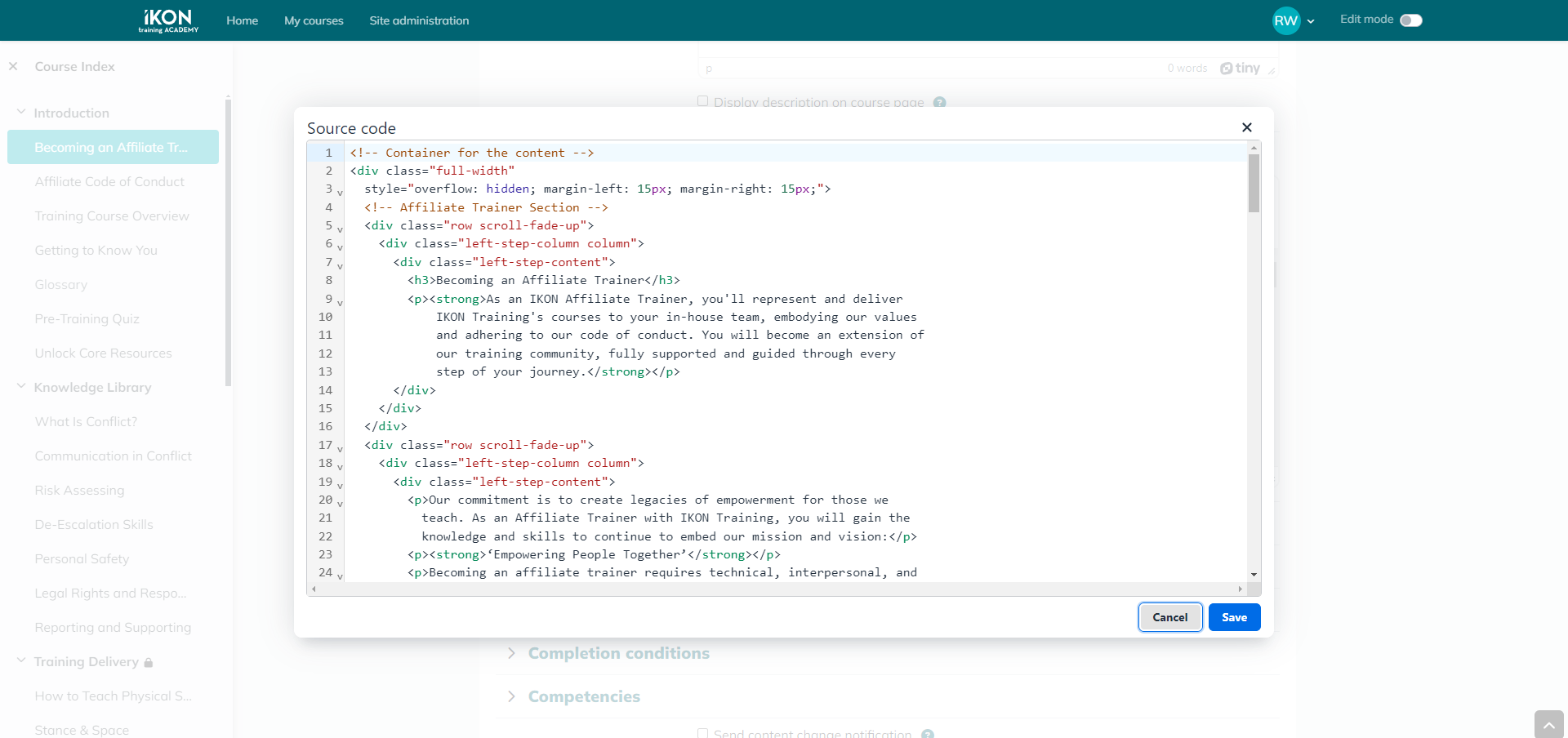The height and width of the screenshot is (738, 1568).
Task: Check Send content change notification
Action: 702,732
